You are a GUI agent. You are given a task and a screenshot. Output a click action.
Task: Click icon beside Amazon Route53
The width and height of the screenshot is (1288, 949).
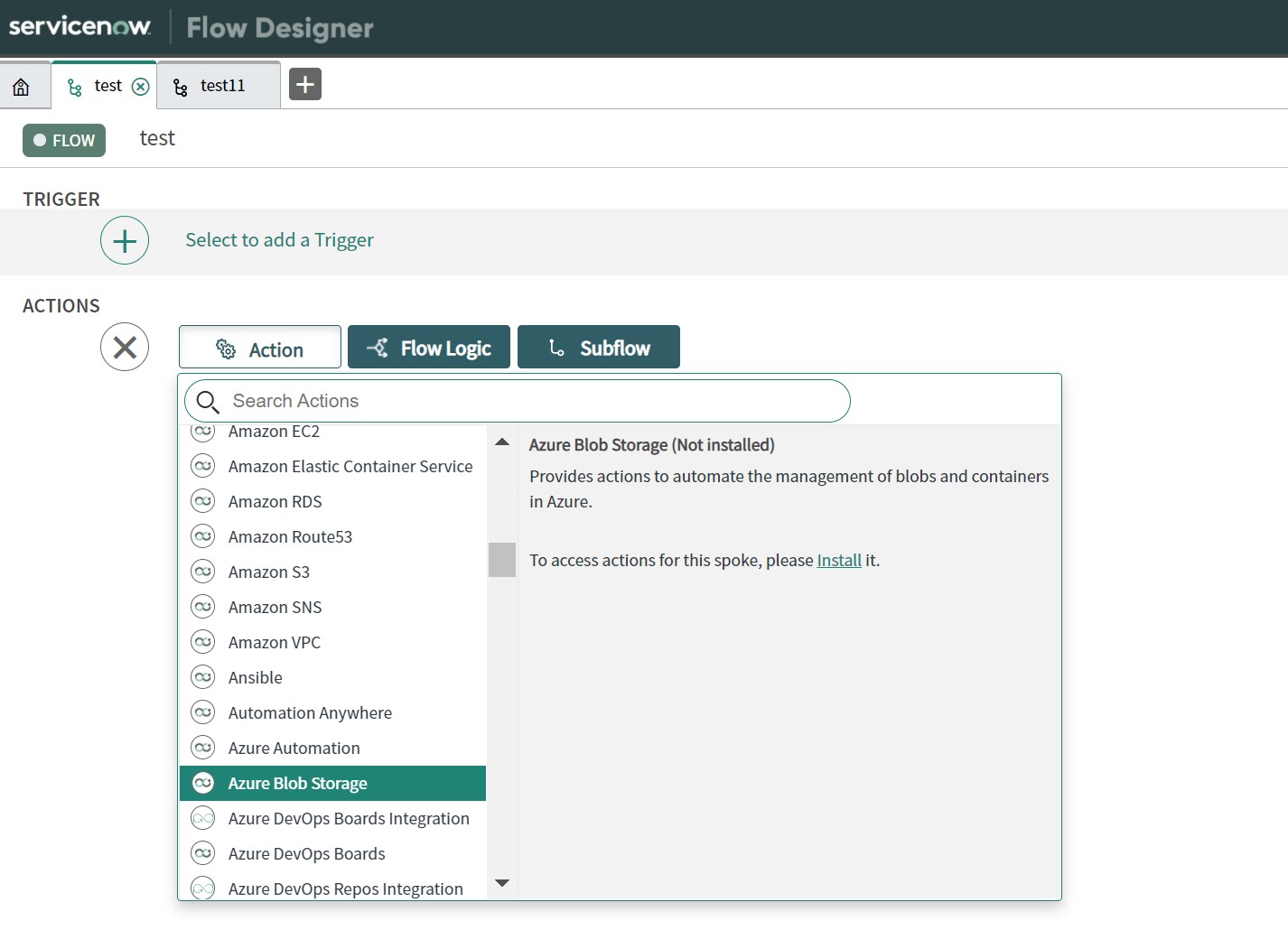(203, 536)
